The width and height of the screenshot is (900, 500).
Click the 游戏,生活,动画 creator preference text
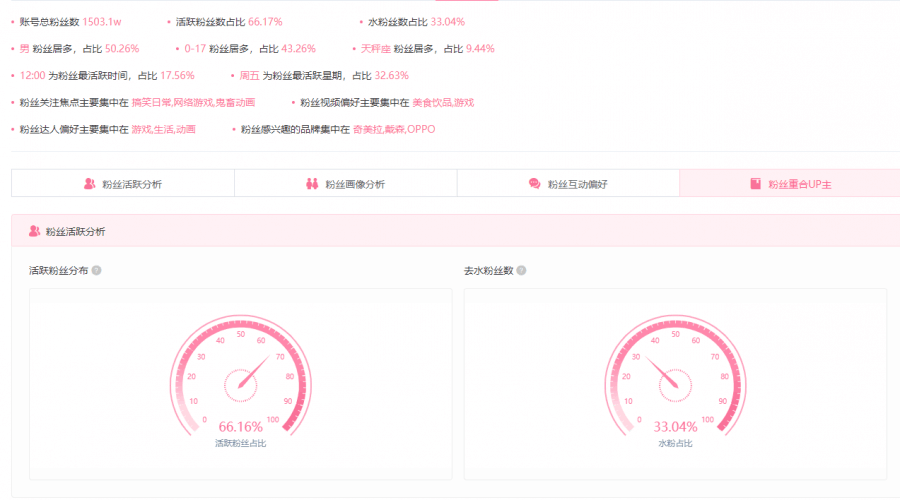click(164, 130)
